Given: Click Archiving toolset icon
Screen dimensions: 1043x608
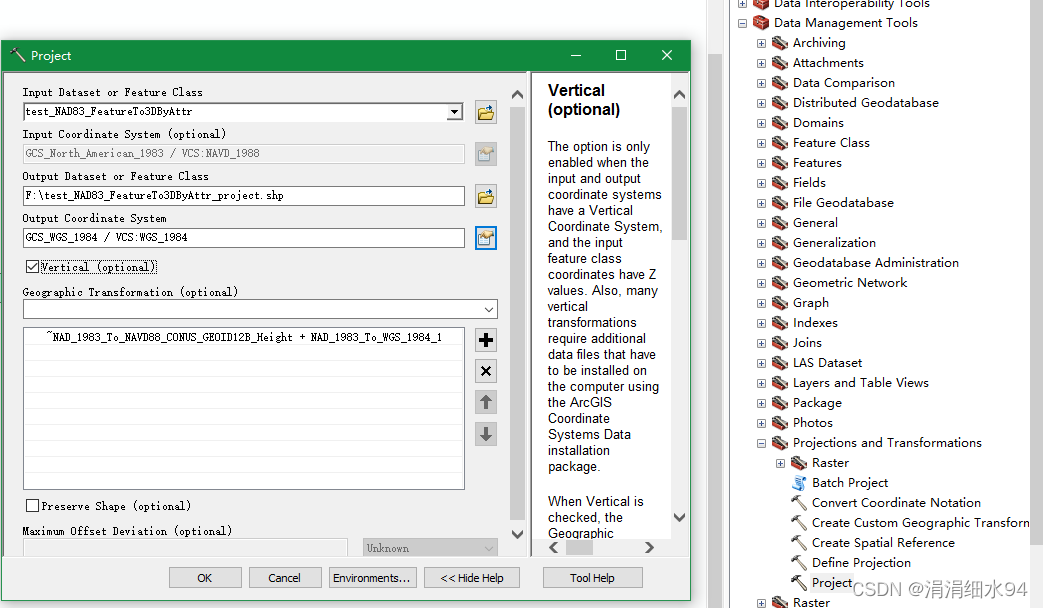Looking at the screenshot, I should point(780,43).
